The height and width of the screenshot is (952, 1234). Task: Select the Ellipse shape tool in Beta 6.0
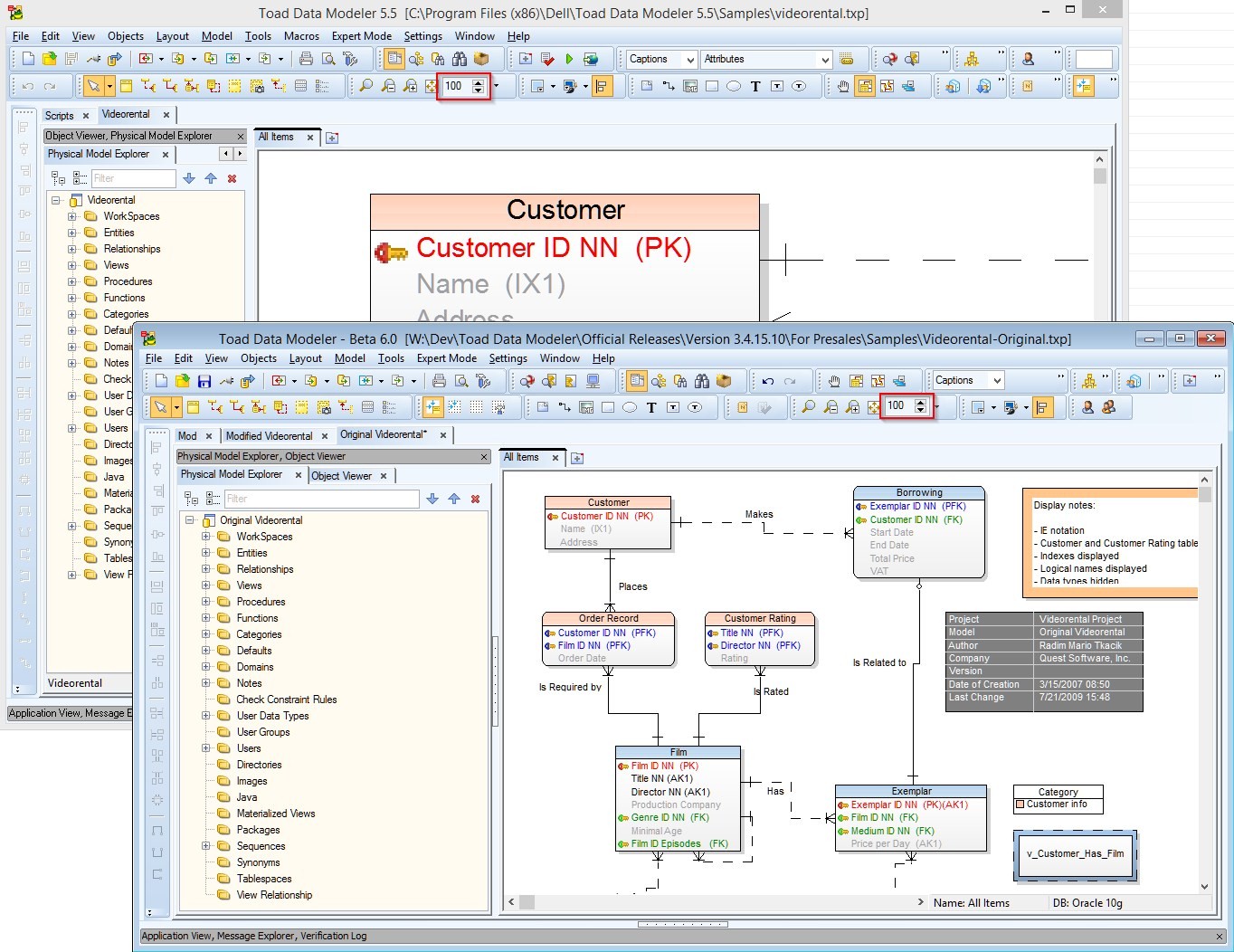[630, 407]
